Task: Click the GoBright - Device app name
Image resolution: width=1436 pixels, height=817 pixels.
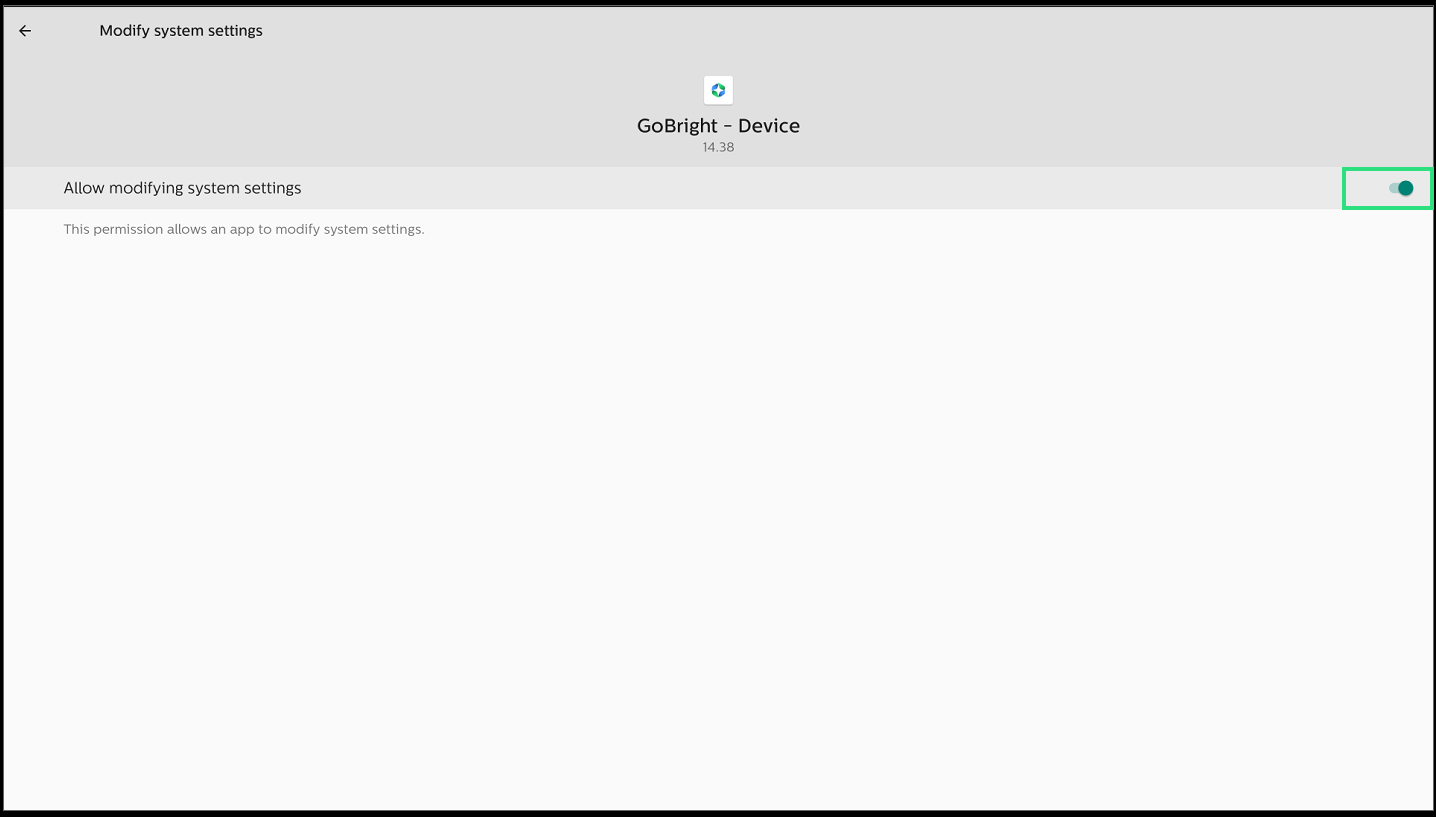Action: 718,126
